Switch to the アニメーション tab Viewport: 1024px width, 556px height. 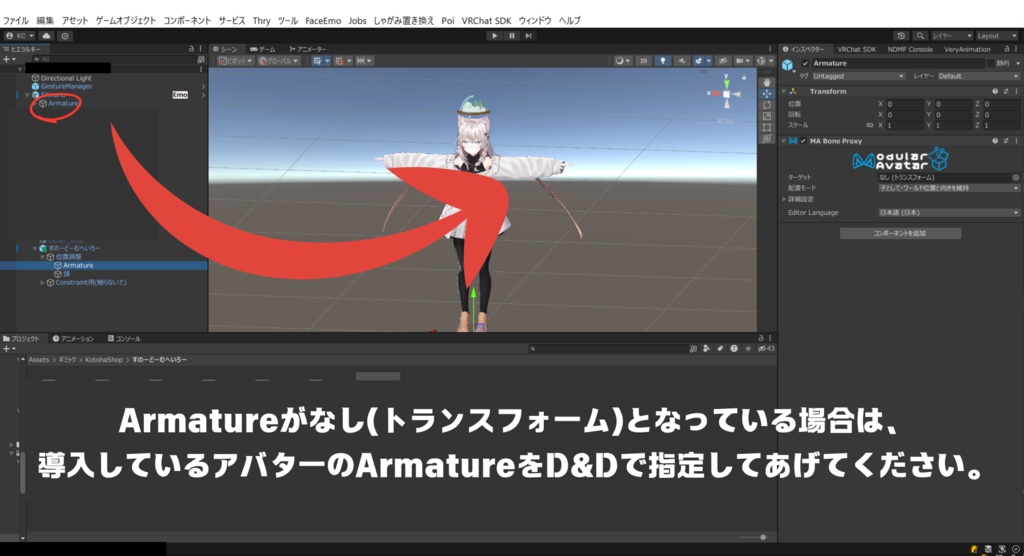pos(73,338)
